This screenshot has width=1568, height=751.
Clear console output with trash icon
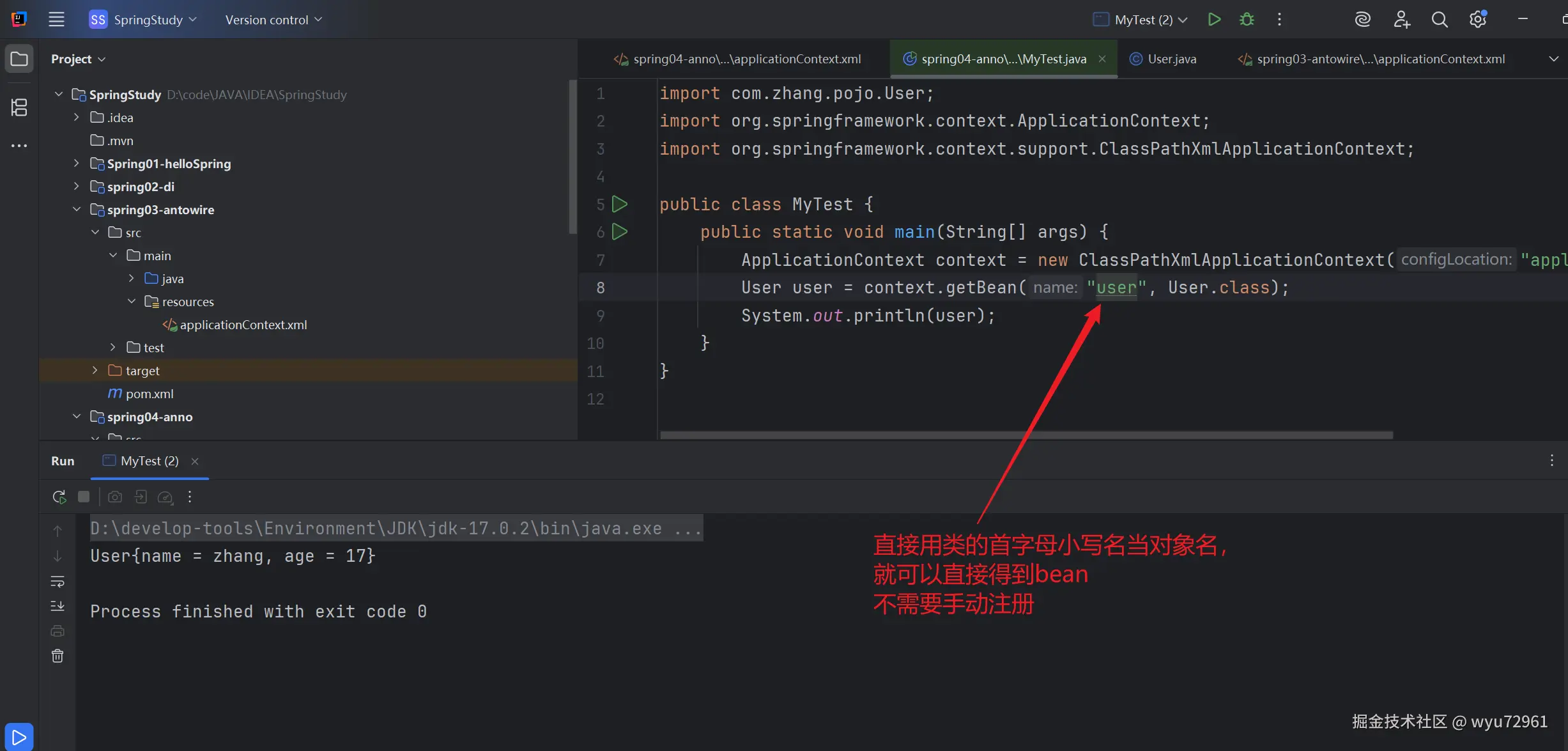pos(58,656)
